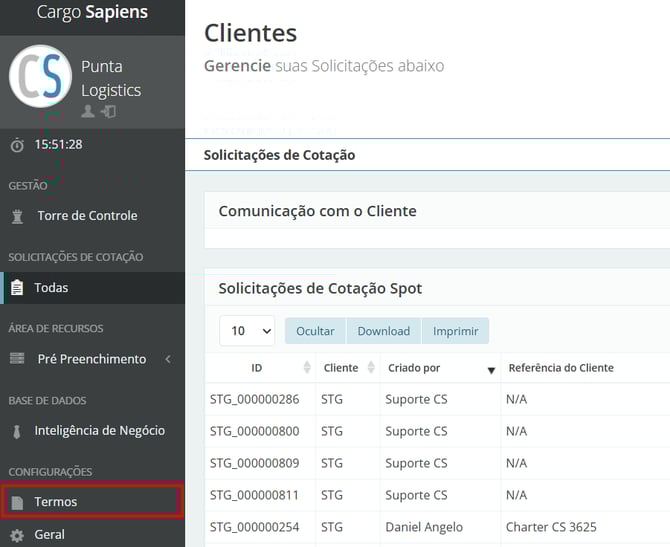
Task: Click the Download button
Action: 384,331
